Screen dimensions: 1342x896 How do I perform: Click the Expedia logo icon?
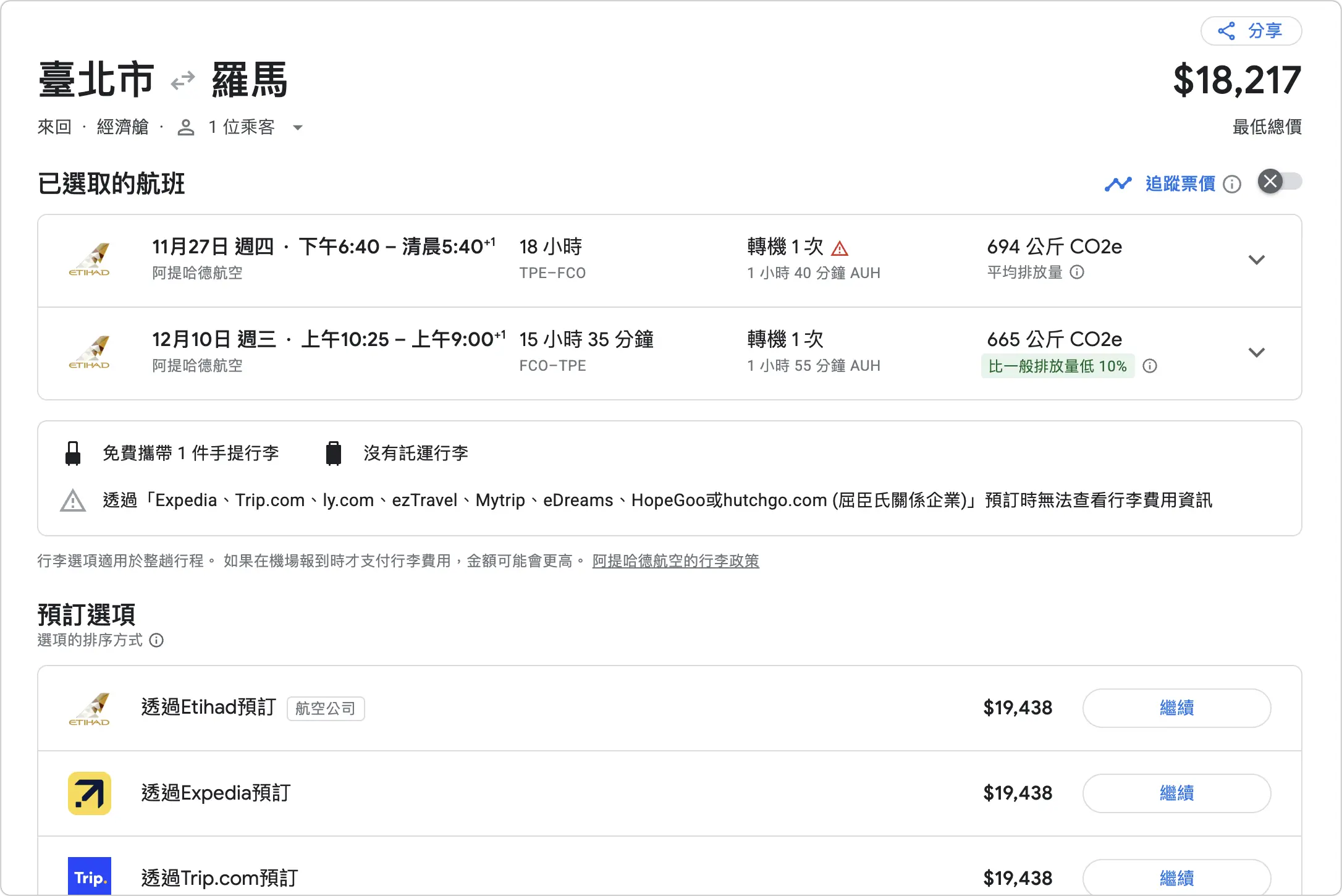90,793
